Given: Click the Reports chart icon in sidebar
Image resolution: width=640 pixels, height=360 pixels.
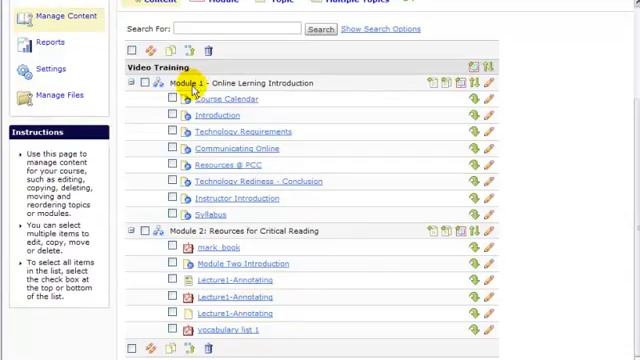Looking at the screenshot, I should (x=24, y=45).
